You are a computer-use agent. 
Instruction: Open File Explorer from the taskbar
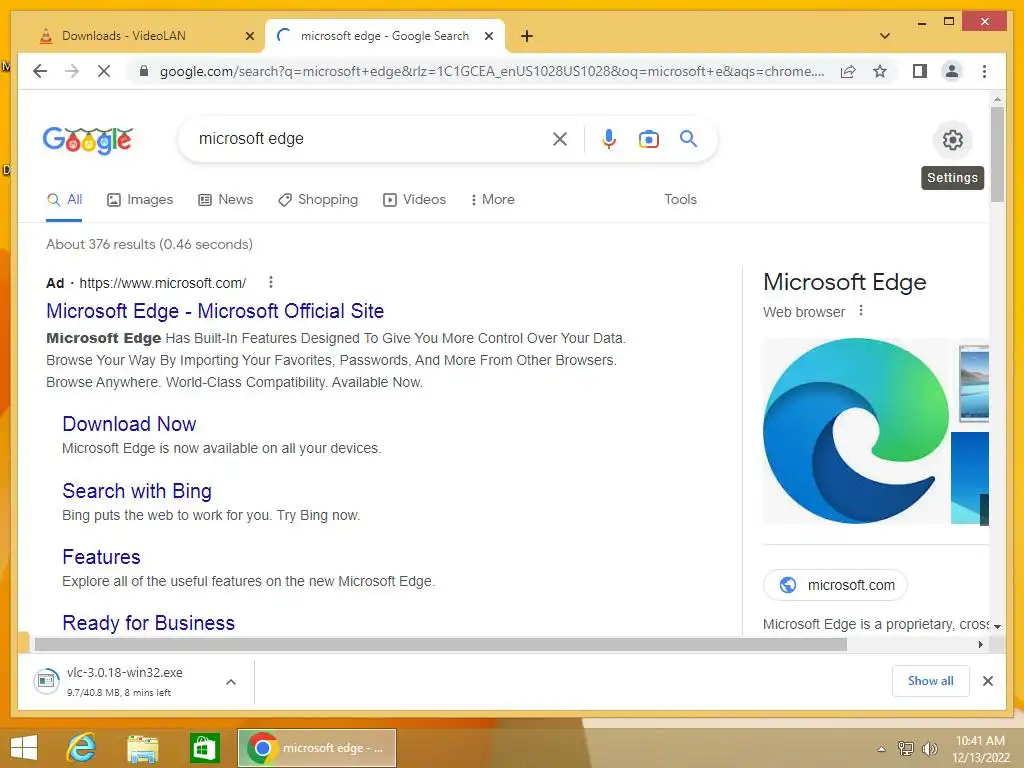click(142, 748)
